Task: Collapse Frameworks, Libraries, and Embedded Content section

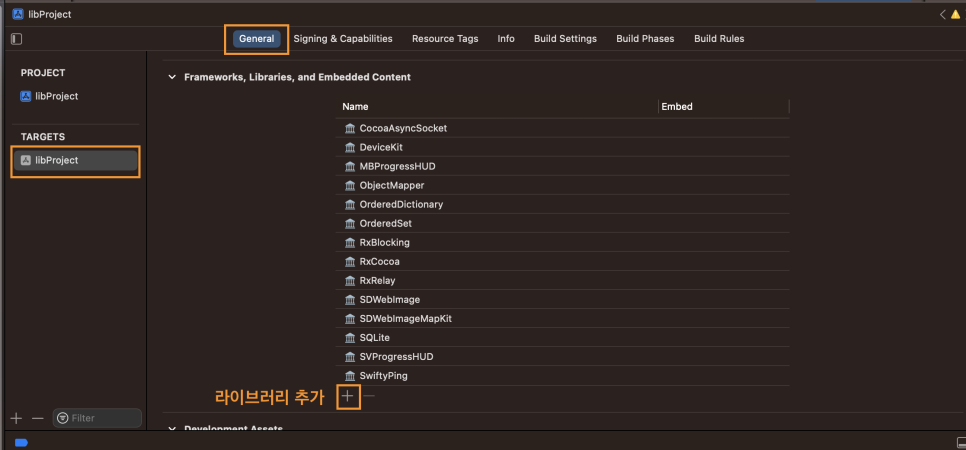Action: [172, 78]
